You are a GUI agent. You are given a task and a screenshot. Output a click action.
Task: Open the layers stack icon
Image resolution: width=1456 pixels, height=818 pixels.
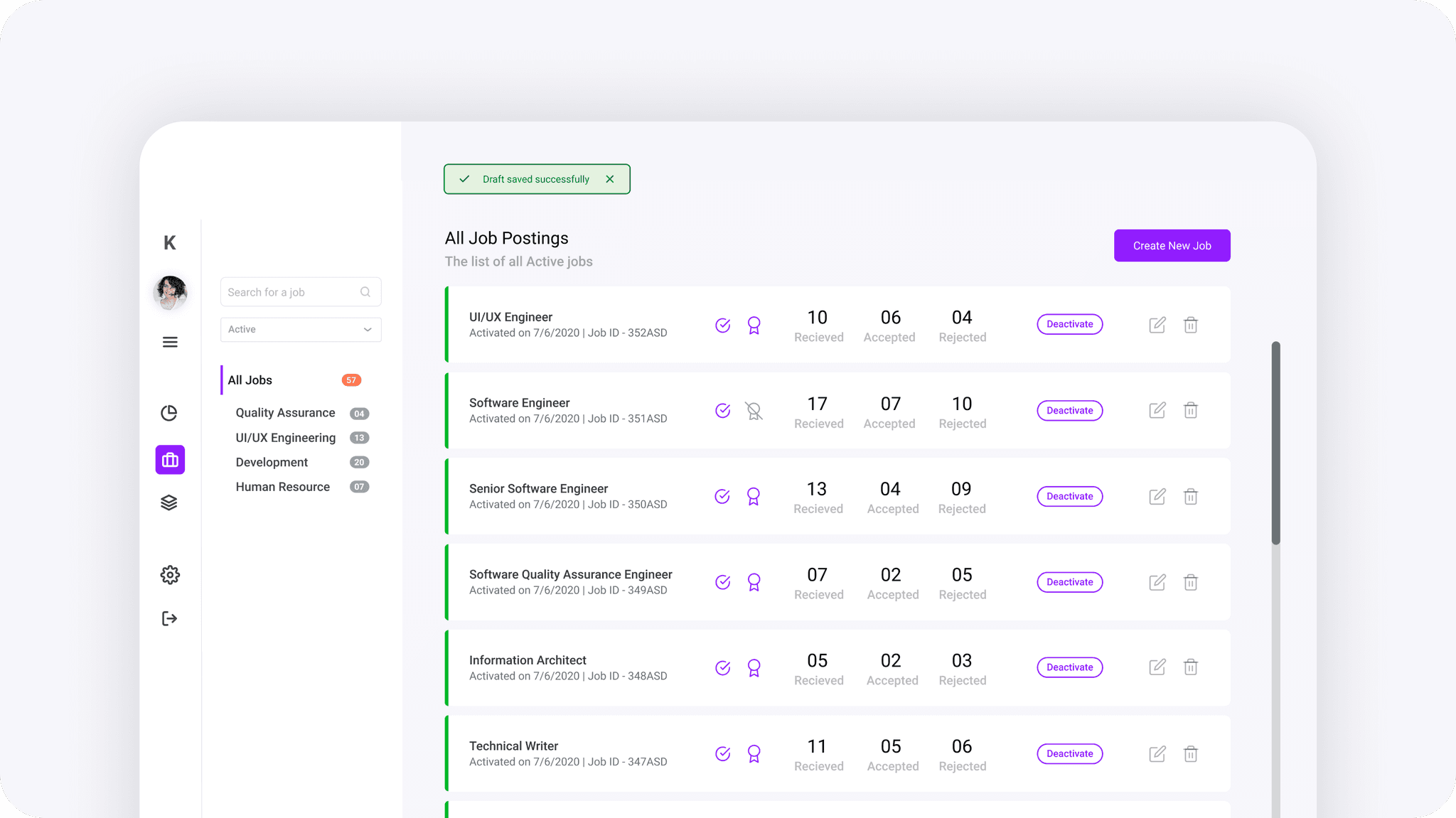[169, 502]
